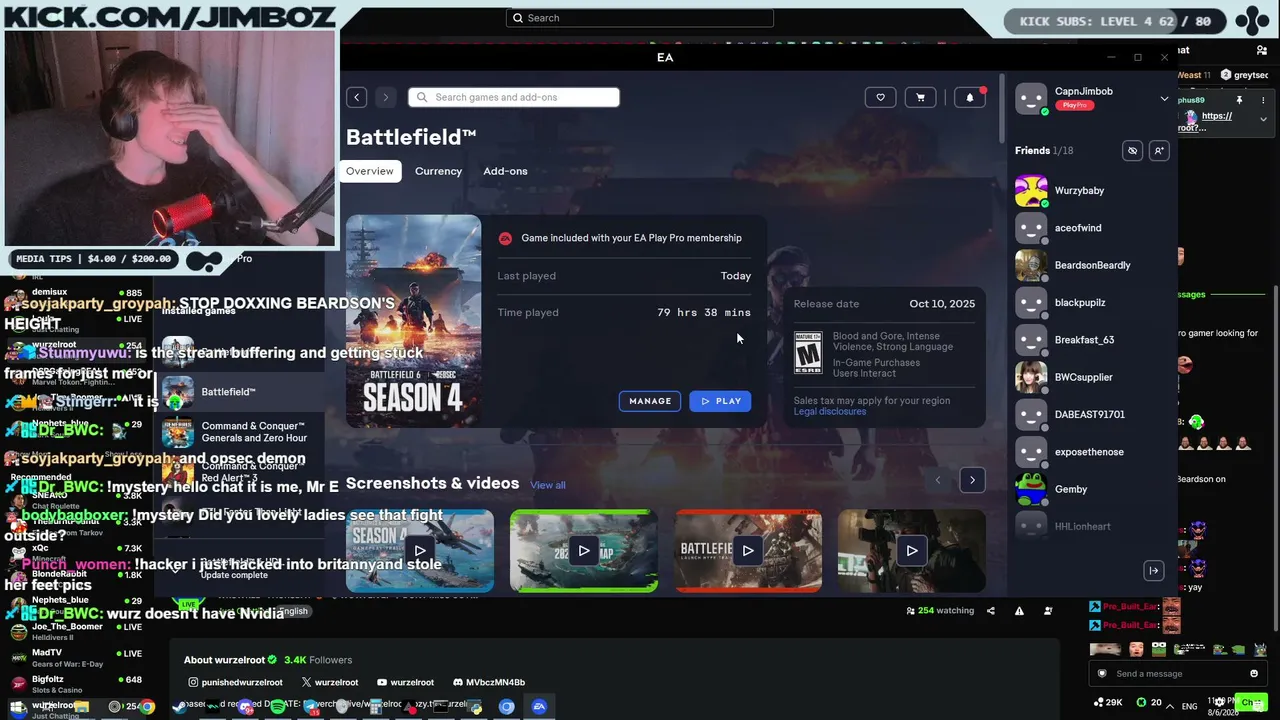1280x720 pixels.
Task: Open the chat users icon in chat header
Action: (x=1262, y=50)
